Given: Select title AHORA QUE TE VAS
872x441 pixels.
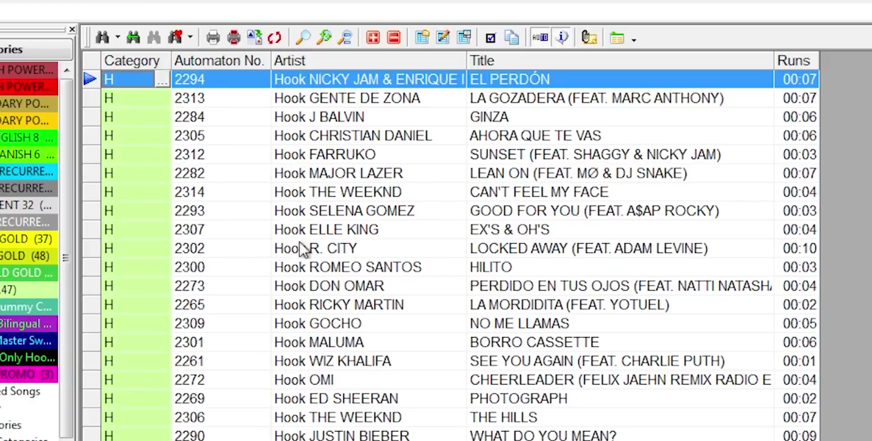Looking at the screenshot, I should 535,136.
